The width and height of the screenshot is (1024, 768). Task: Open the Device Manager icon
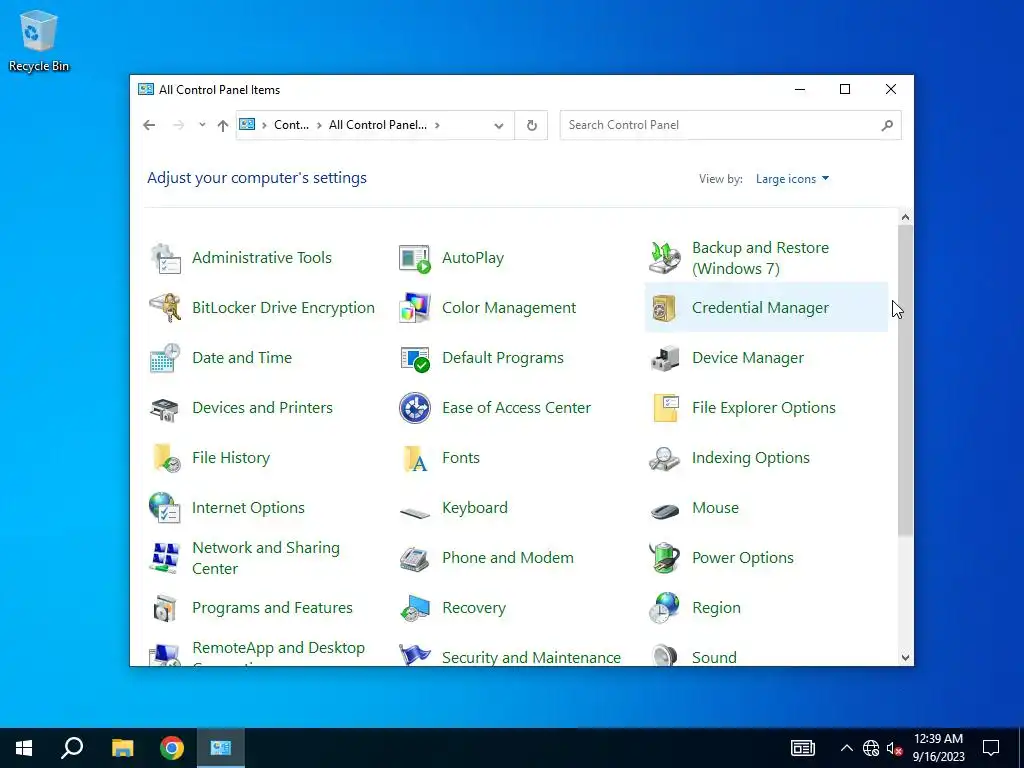tap(665, 358)
